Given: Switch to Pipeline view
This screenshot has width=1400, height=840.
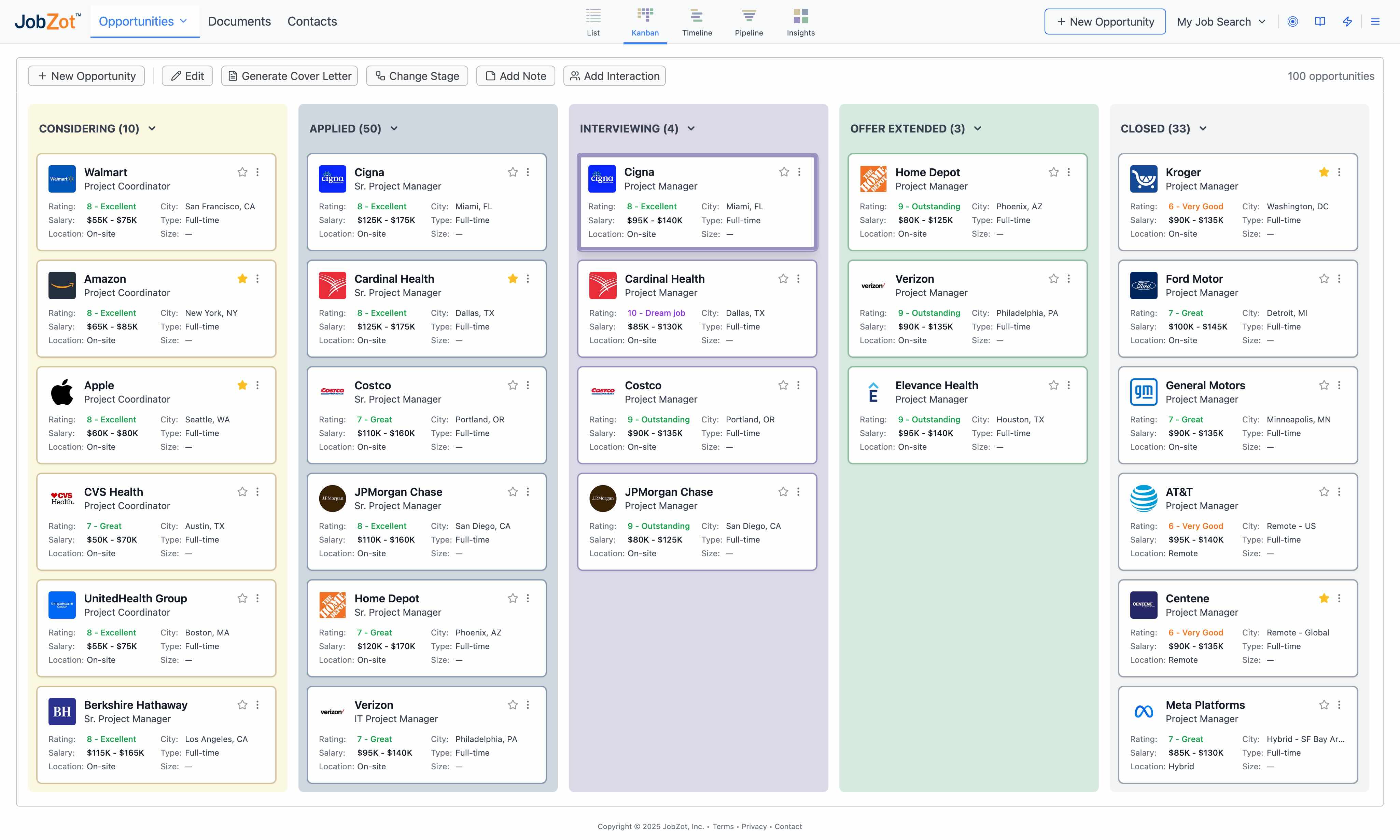Looking at the screenshot, I should coord(749,23).
